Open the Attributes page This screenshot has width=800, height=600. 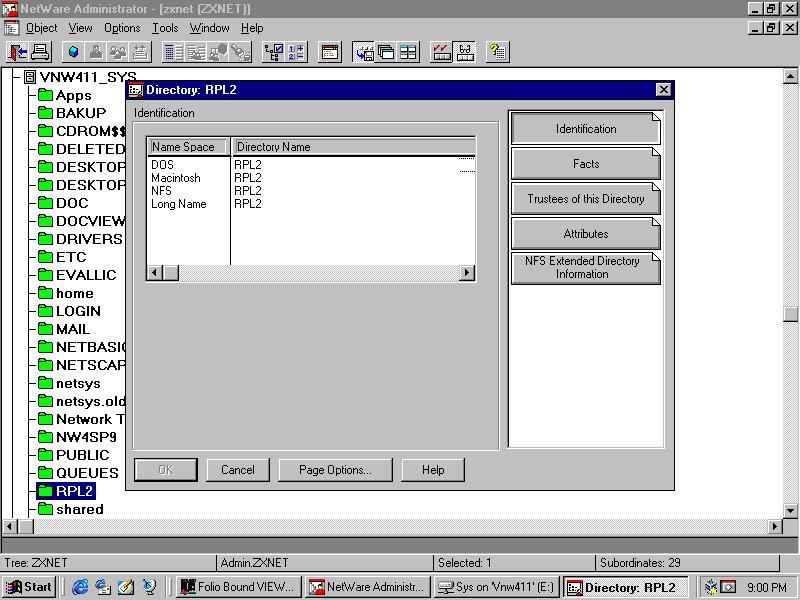point(586,234)
